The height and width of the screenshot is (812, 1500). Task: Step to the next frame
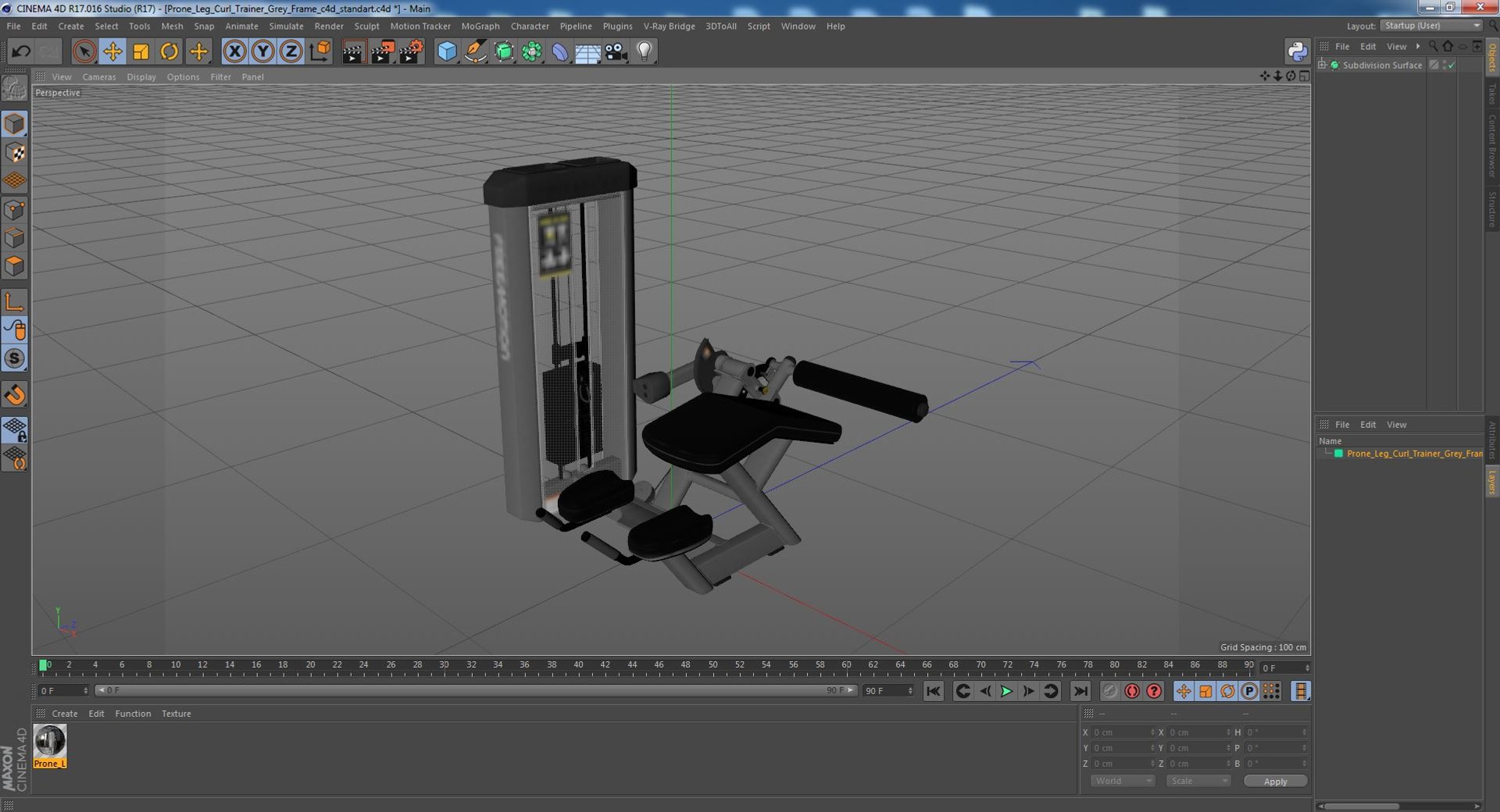point(1028,691)
